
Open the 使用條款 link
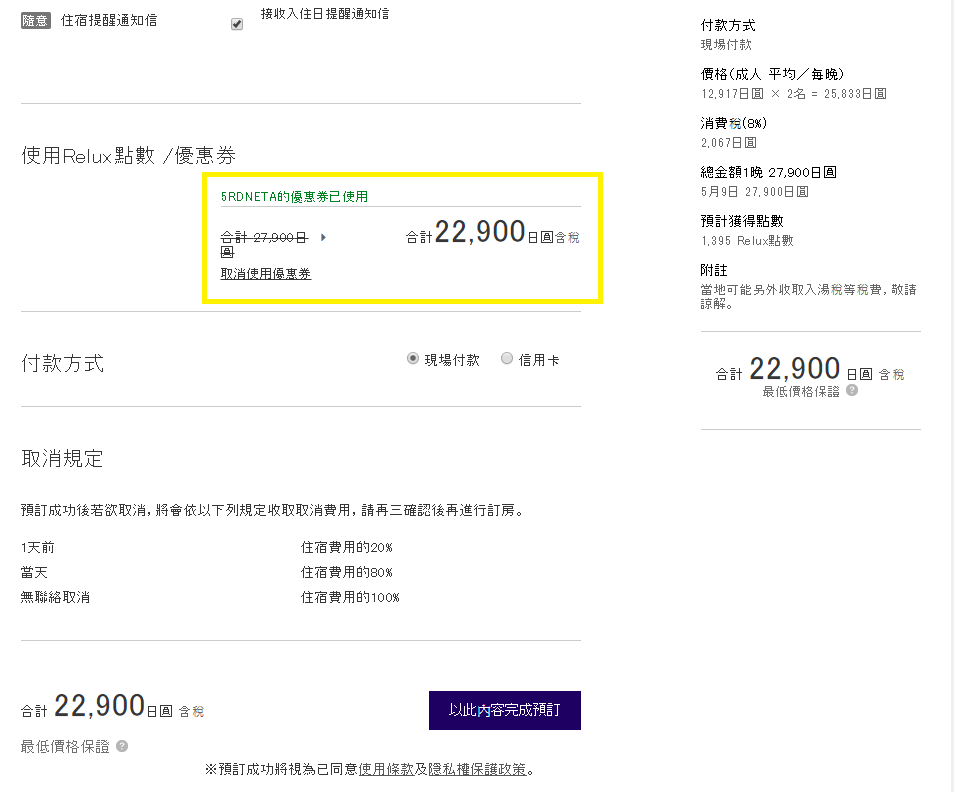(x=386, y=769)
